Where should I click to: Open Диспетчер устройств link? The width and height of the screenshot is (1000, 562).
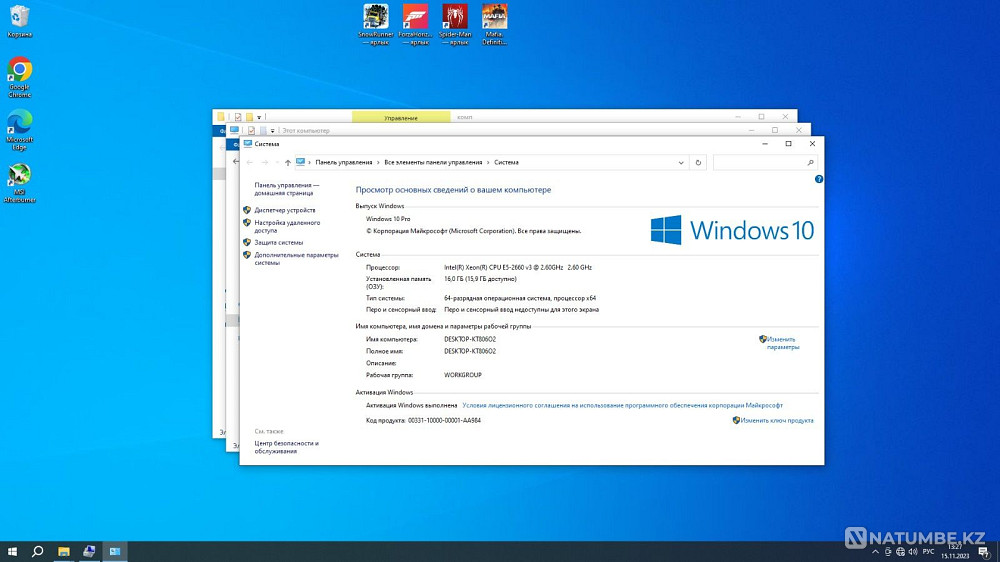[x=284, y=210]
